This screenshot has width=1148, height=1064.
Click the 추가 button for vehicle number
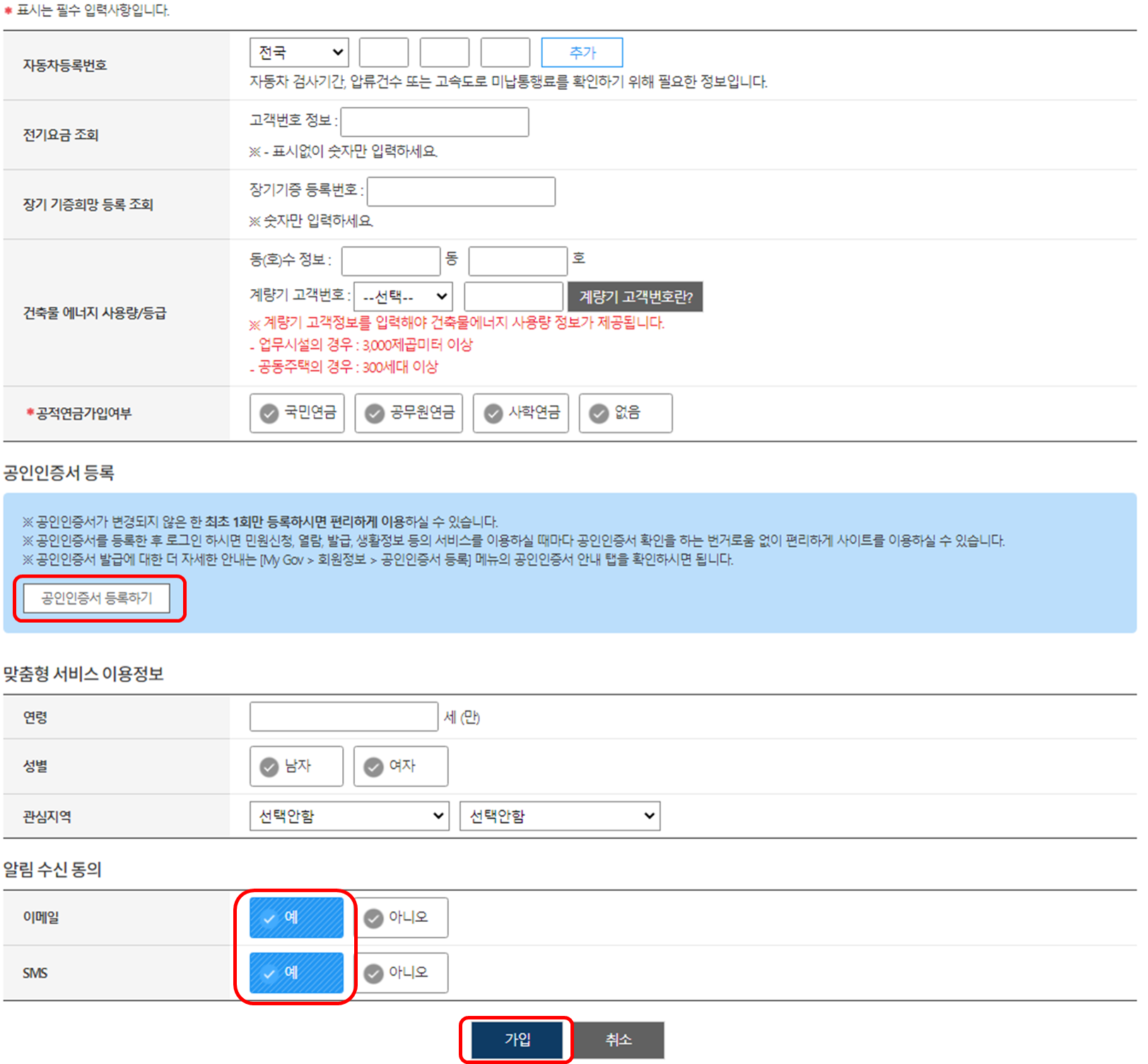(x=582, y=52)
